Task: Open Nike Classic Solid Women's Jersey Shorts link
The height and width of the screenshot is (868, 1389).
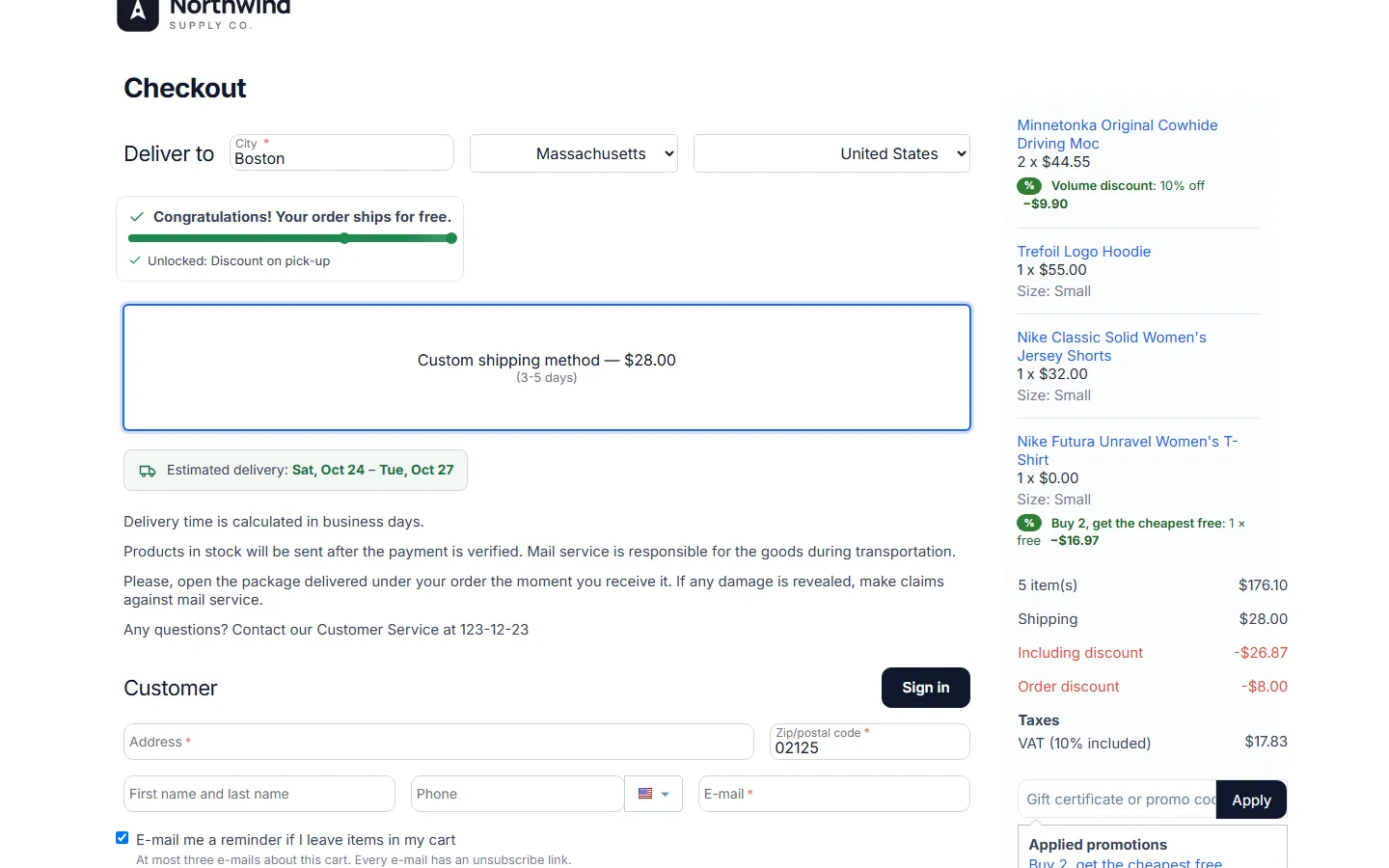Action: (1111, 346)
